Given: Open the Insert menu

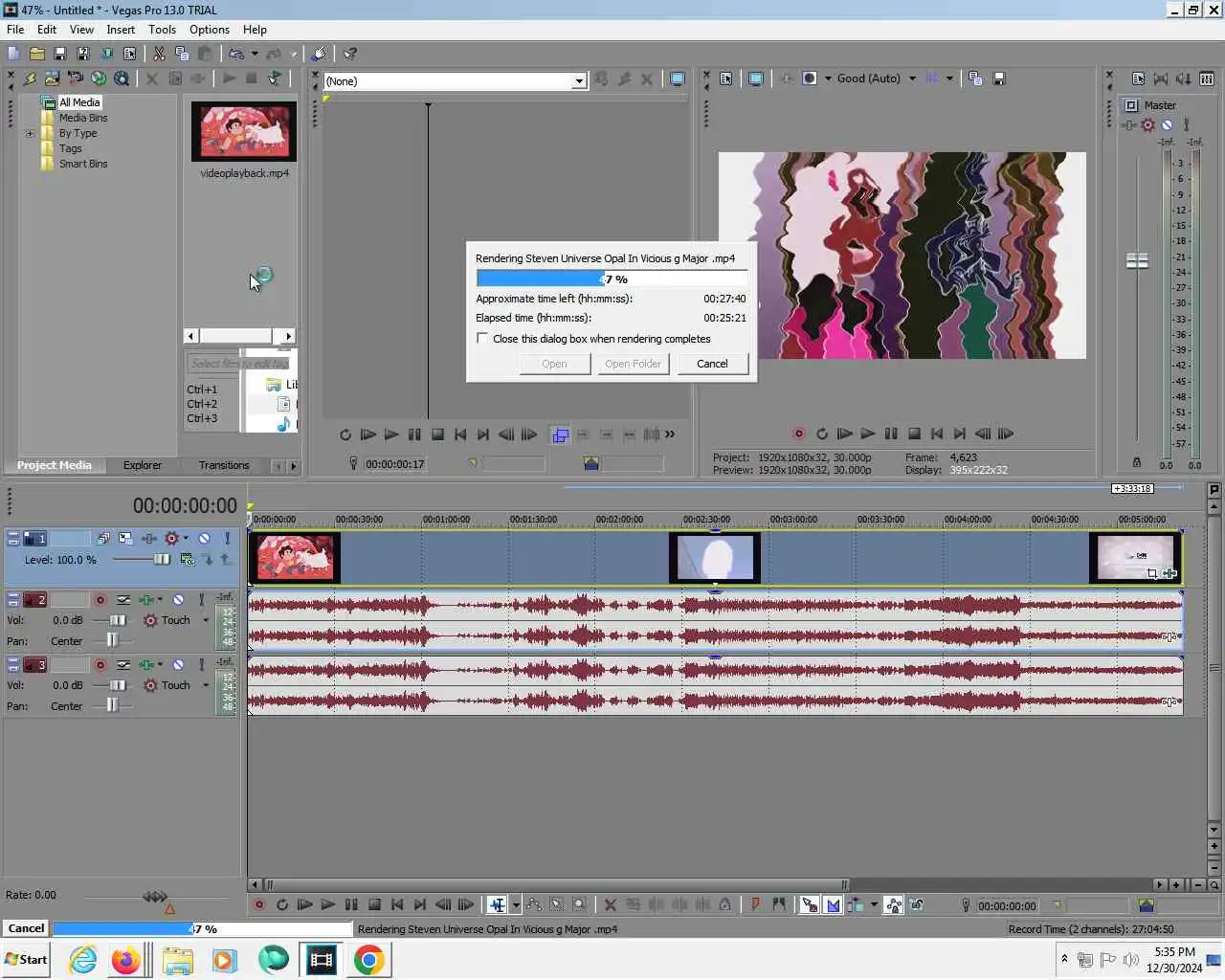Looking at the screenshot, I should [121, 30].
